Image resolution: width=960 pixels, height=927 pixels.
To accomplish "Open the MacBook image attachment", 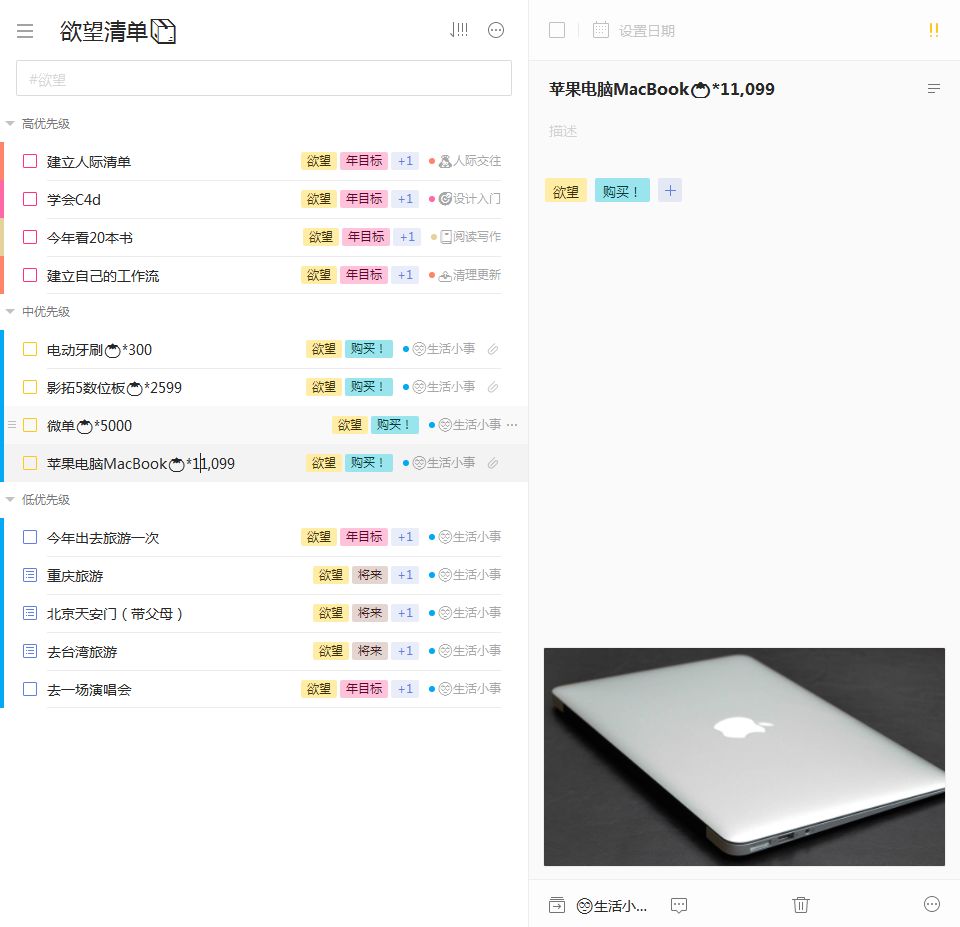I will tap(744, 757).
